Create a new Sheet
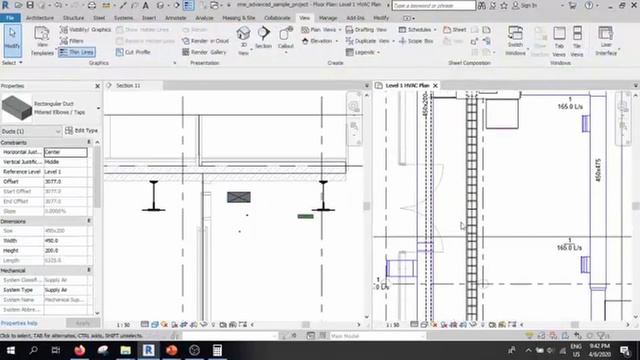The height and width of the screenshot is (360, 640). point(455,30)
